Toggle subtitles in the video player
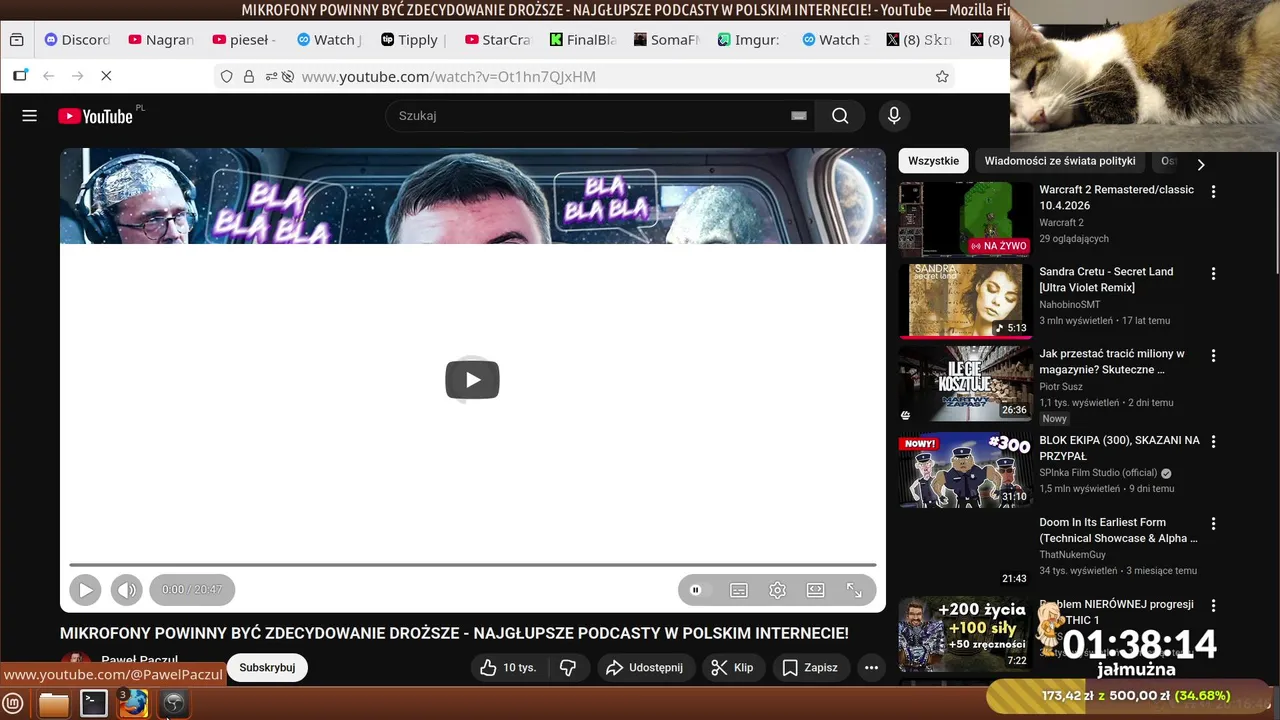 [x=739, y=590]
